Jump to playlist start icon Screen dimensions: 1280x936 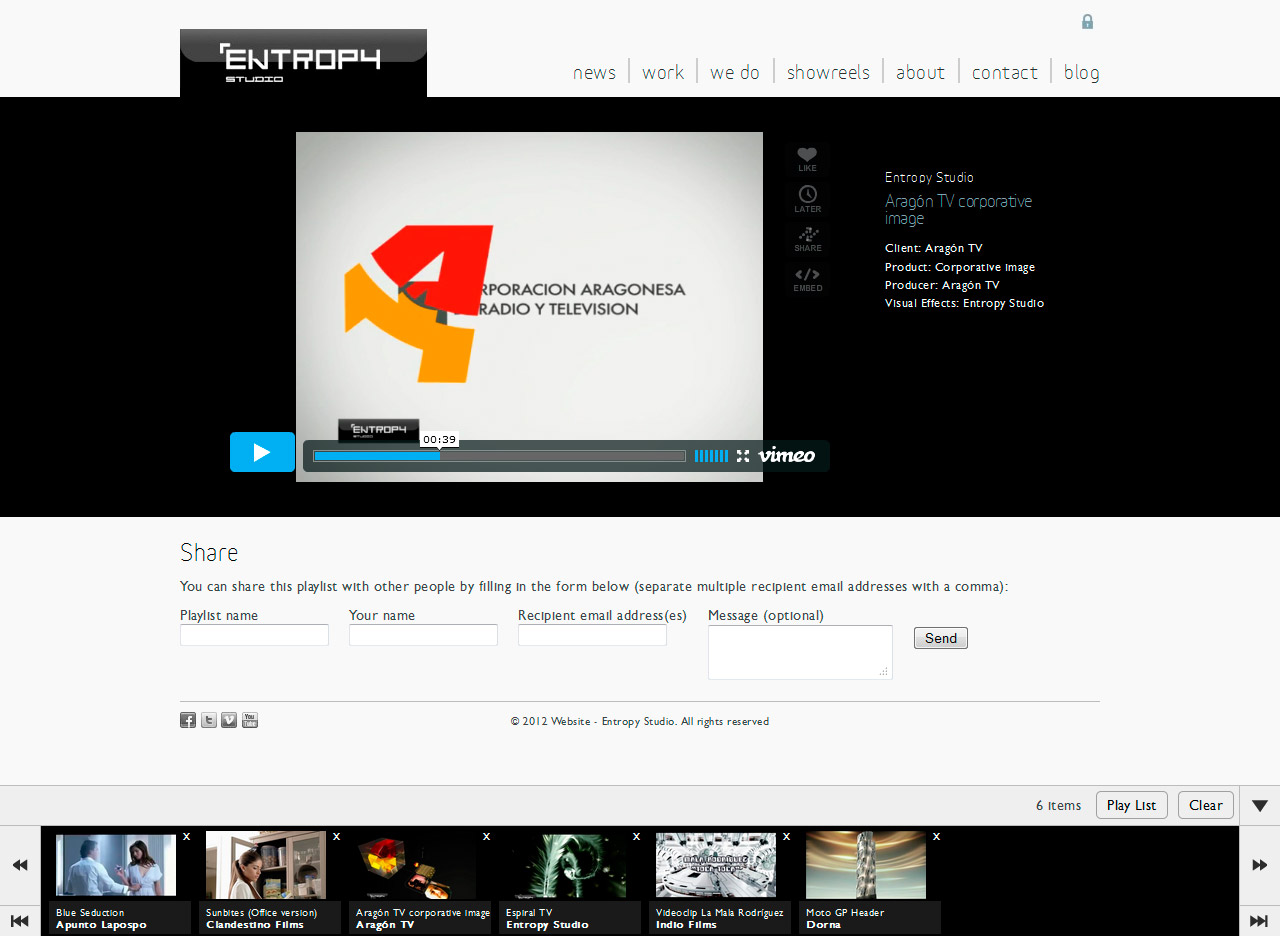(x=20, y=920)
